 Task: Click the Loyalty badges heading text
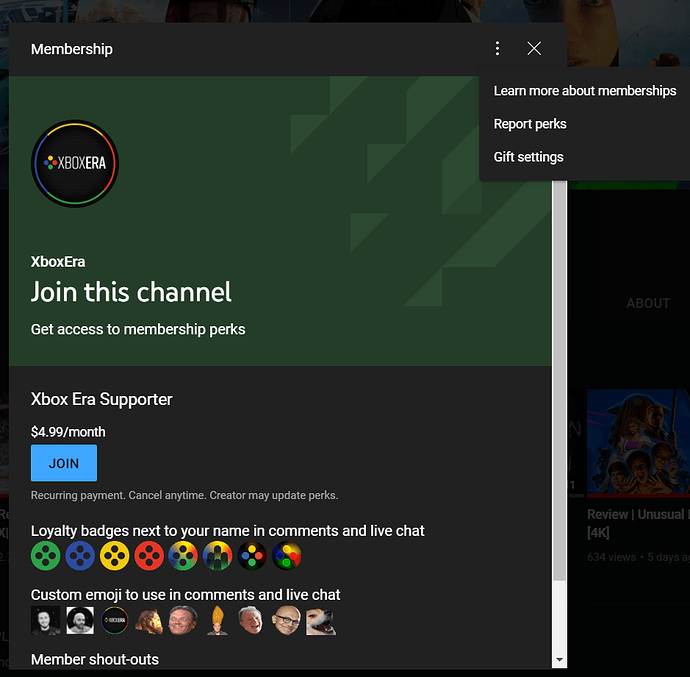pos(228,531)
